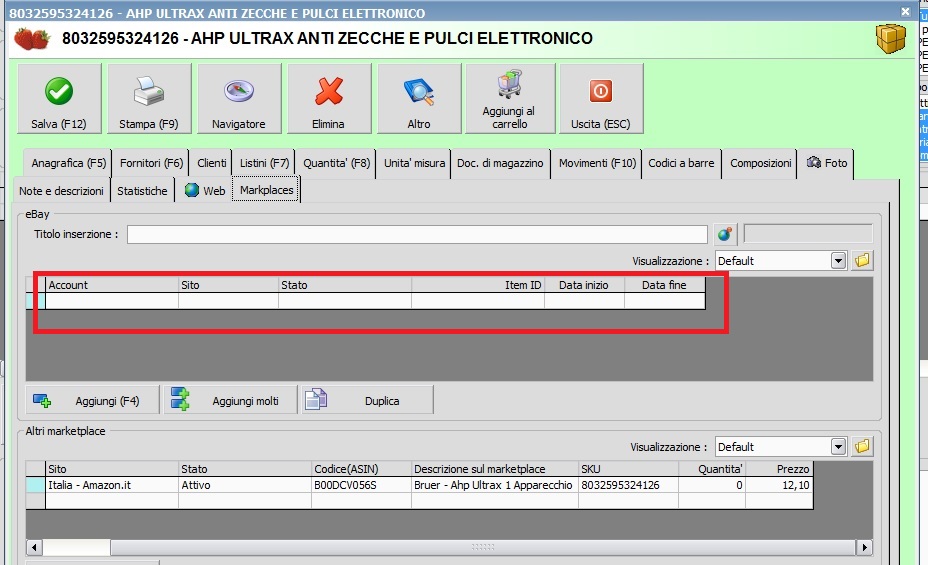Open the Web tab with globe icon

pos(205,191)
